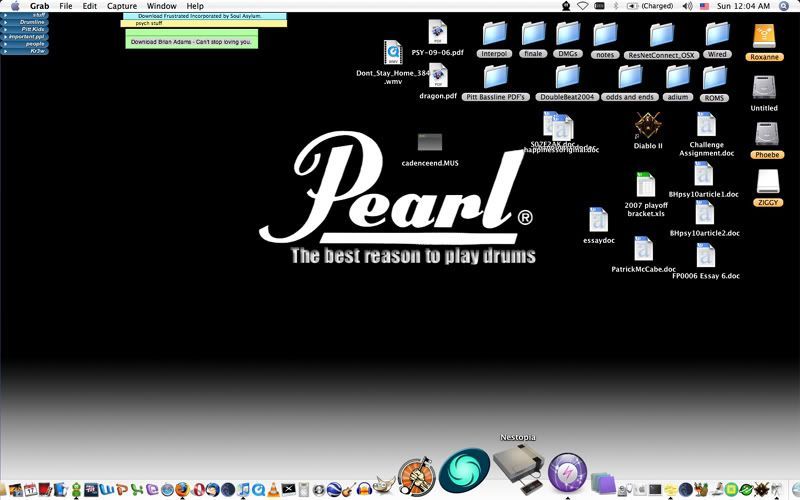Open Thunderbird mail icon in the dock

point(212,490)
